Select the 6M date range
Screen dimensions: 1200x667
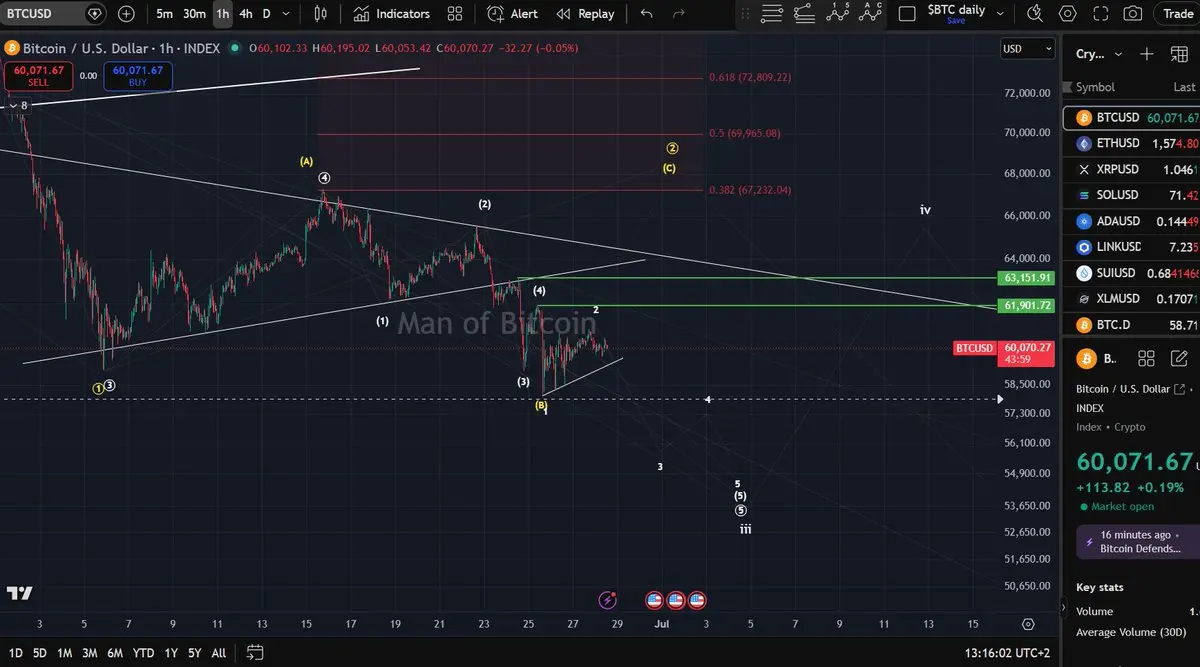(115, 653)
